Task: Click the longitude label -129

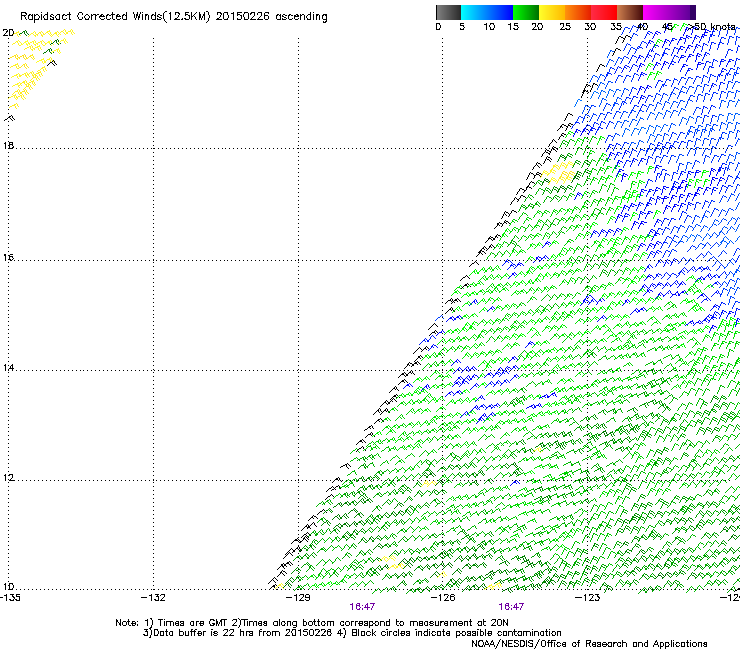Action: (298, 598)
